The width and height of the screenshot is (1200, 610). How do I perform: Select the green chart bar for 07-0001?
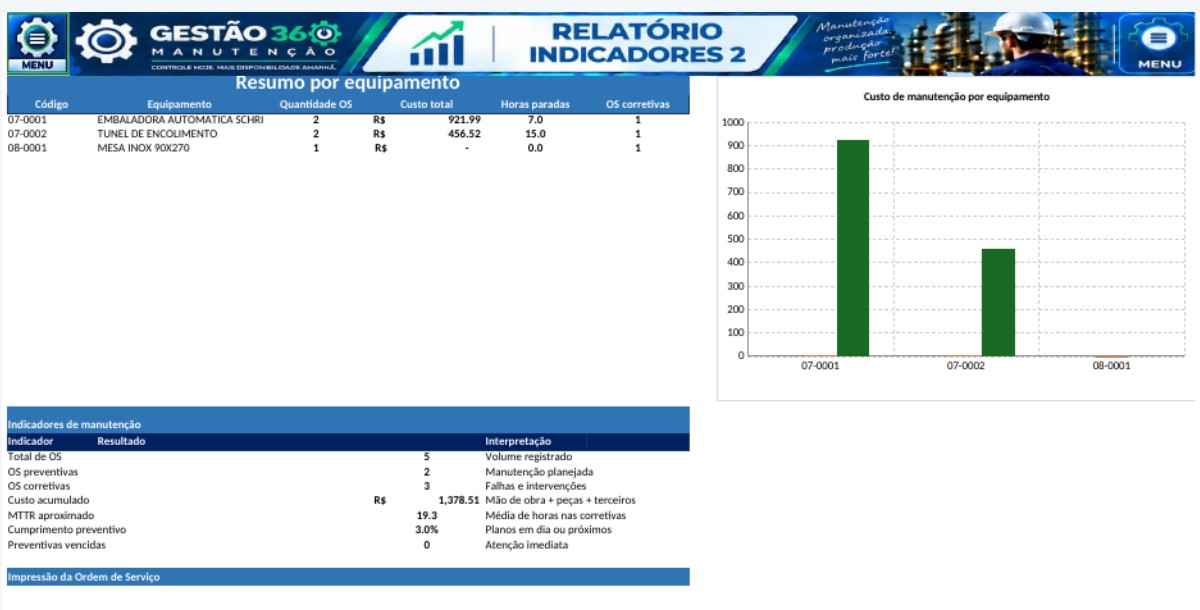click(x=853, y=248)
